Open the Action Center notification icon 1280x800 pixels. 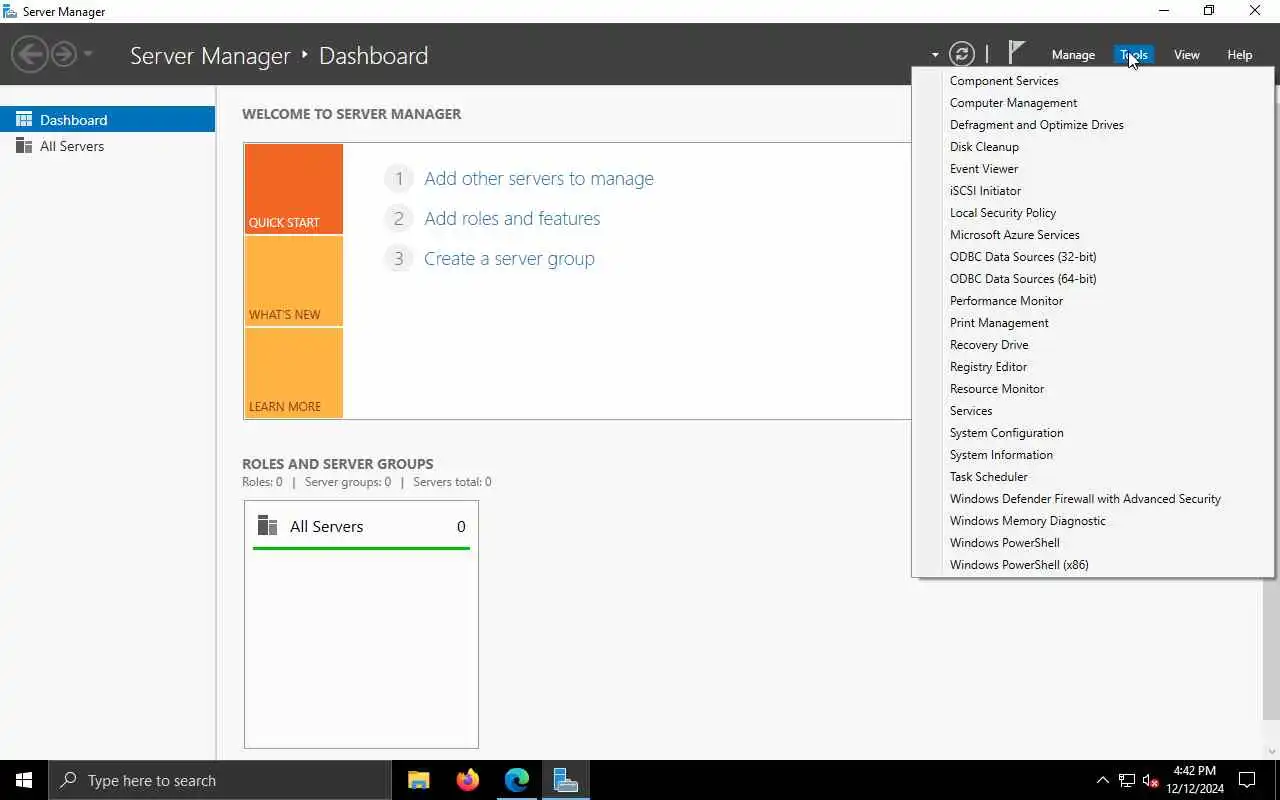[x=1247, y=780]
